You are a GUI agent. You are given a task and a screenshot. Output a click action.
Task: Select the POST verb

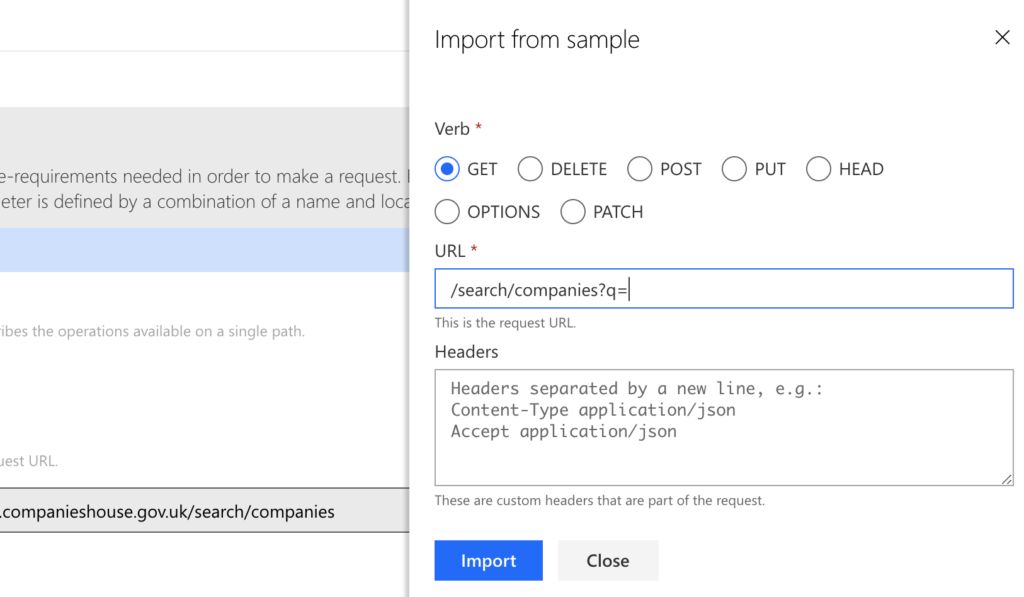click(639, 169)
